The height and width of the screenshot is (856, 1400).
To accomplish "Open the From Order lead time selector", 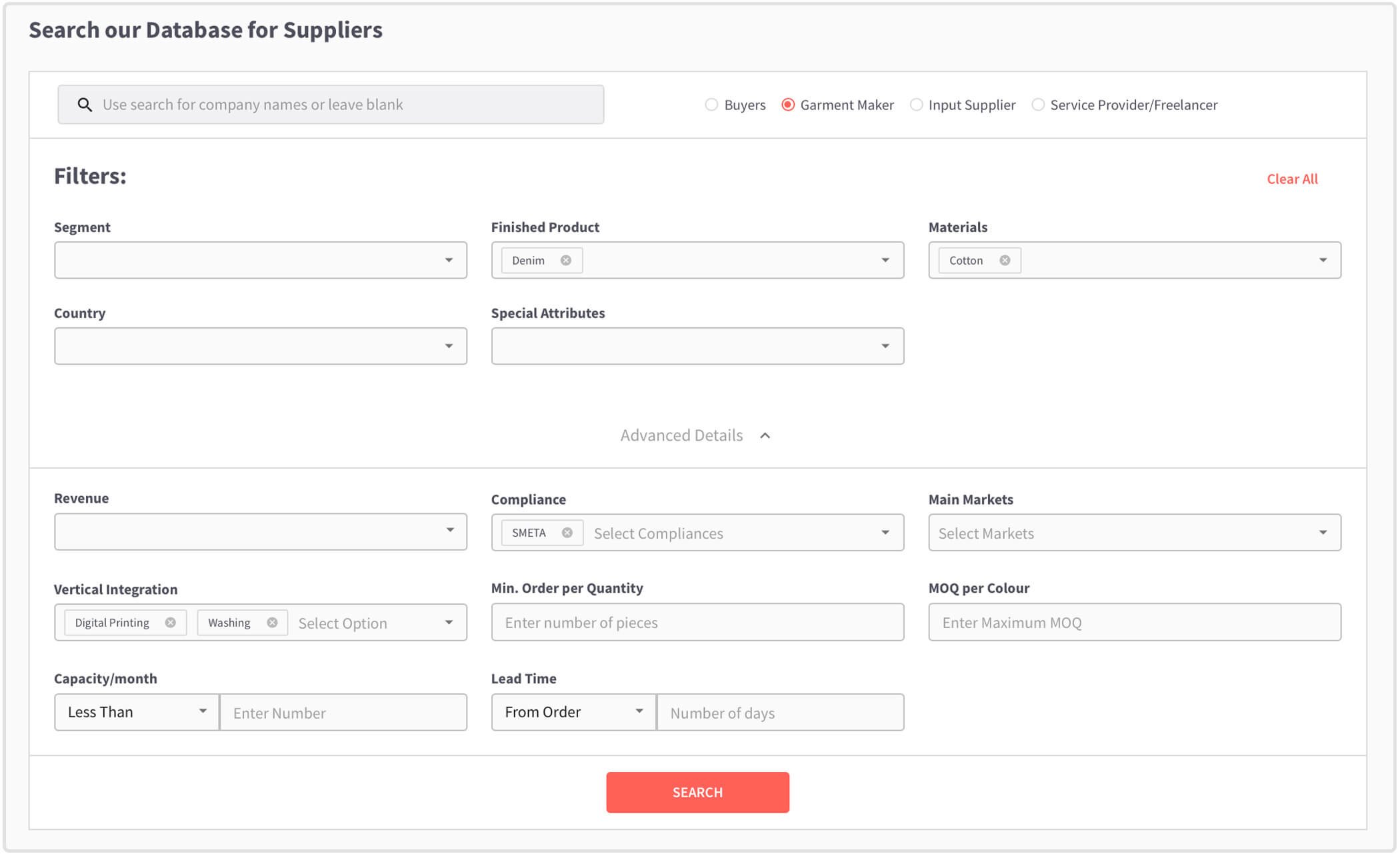I will pyautogui.click(x=574, y=712).
